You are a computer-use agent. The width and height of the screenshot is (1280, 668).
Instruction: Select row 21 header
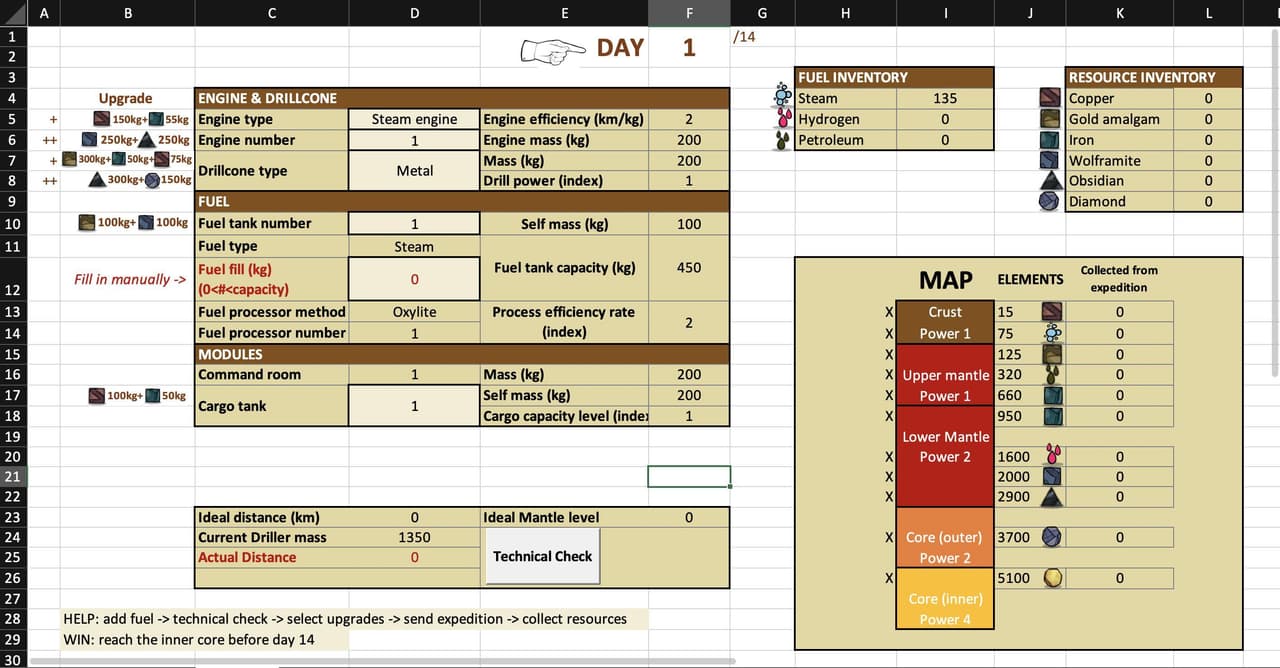(x=12, y=477)
